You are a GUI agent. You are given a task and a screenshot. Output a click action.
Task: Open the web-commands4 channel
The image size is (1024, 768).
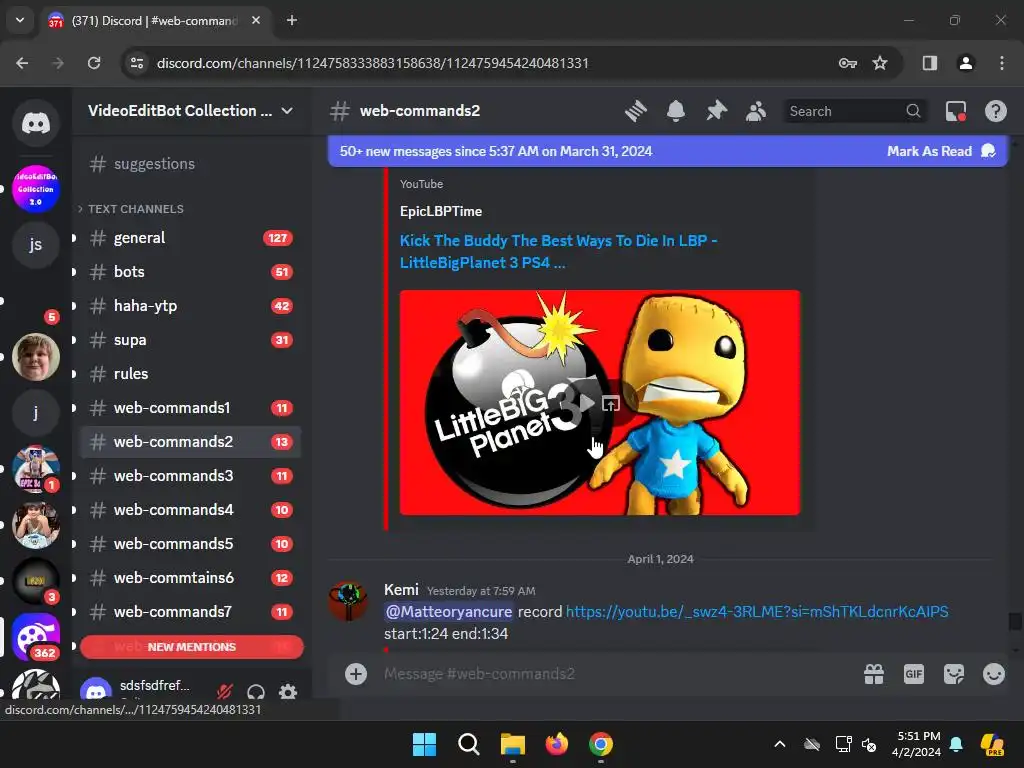pos(191,509)
